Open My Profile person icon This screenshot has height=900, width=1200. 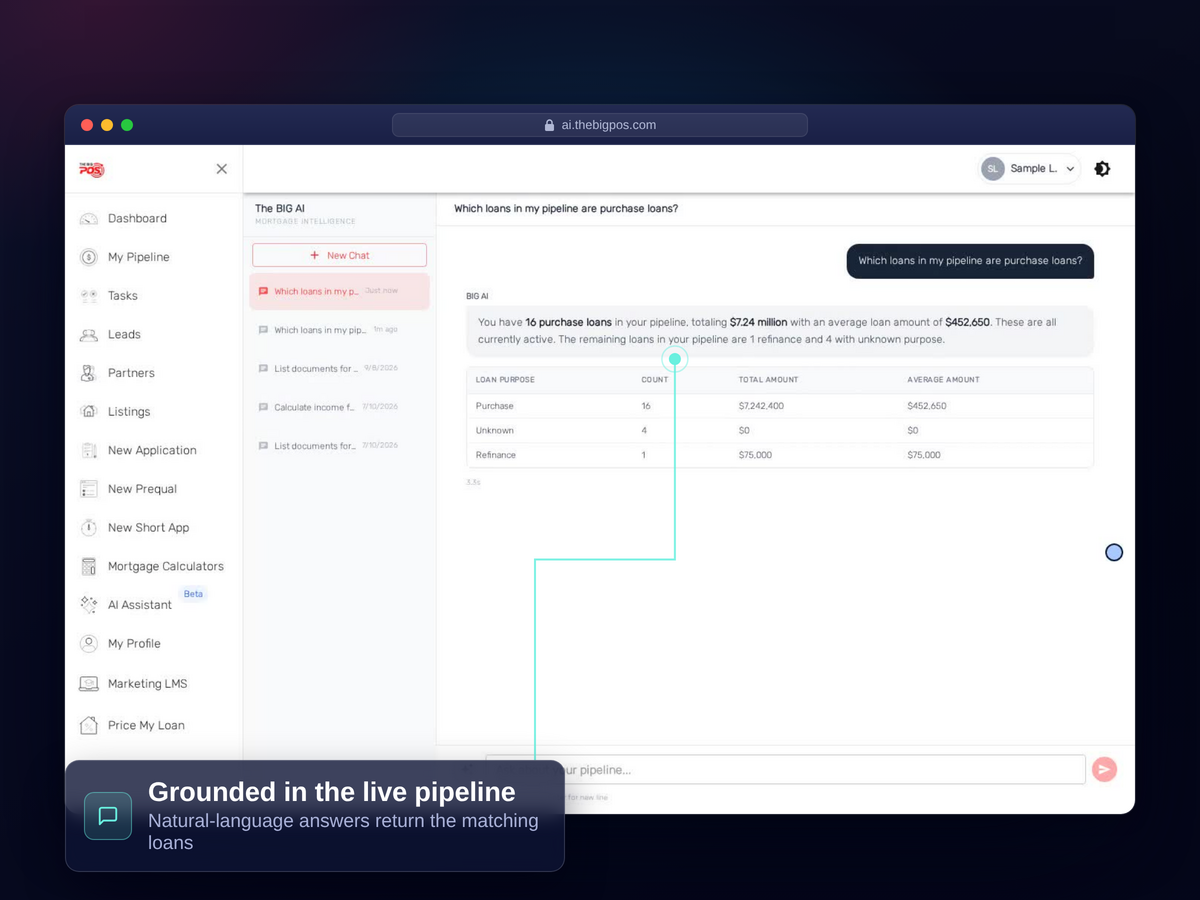pos(89,644)
